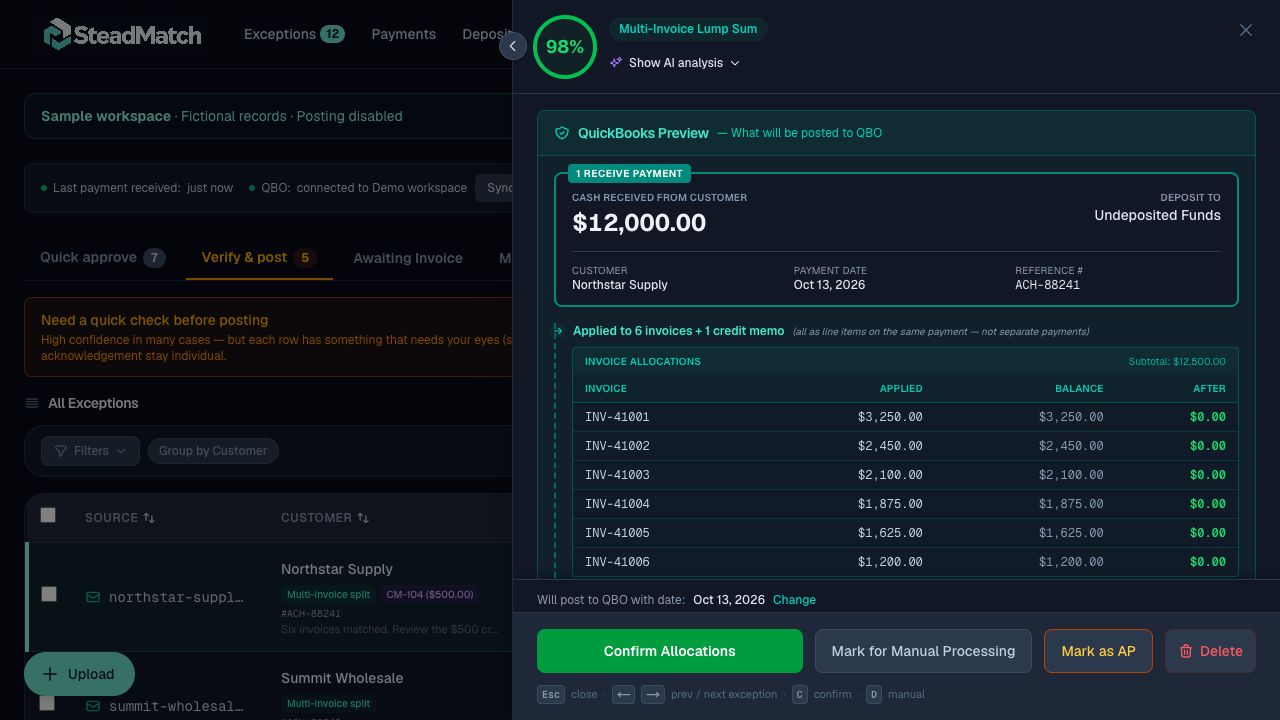Collapse the detail panel with the back chevron

pyautogui.click(x=513, y=46)
